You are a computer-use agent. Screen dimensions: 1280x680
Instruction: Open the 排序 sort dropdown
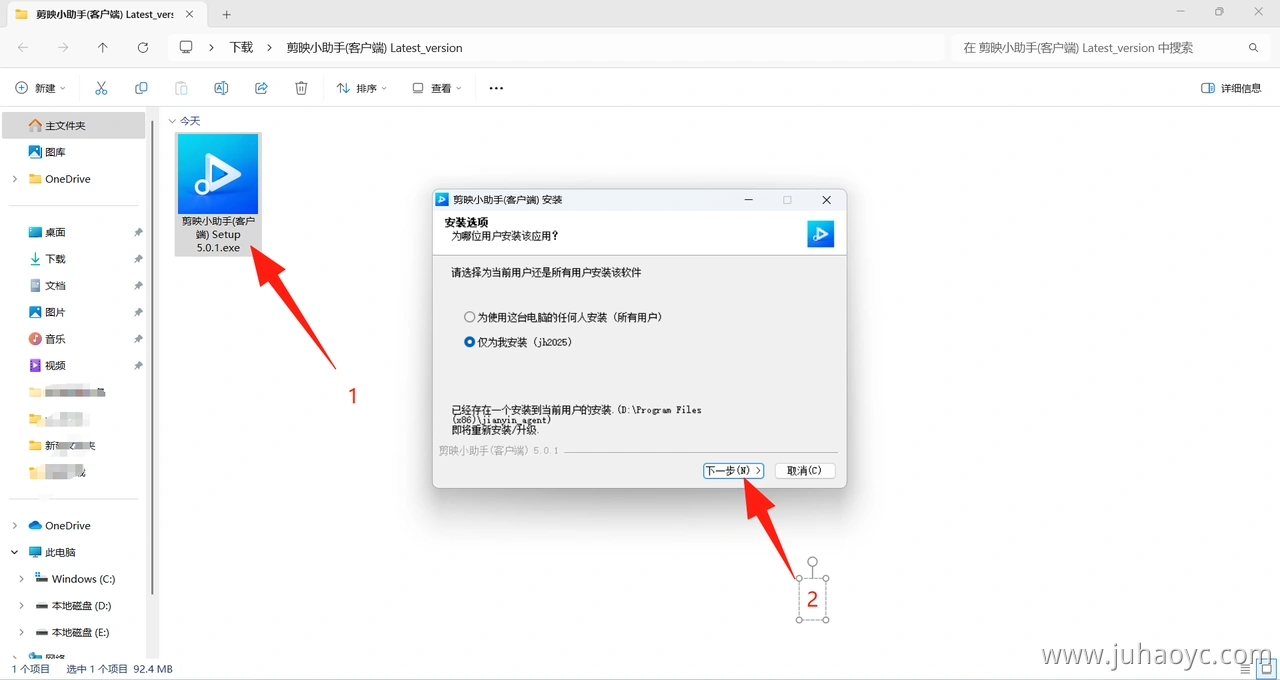pyautogui.click(x=362, y=88)
